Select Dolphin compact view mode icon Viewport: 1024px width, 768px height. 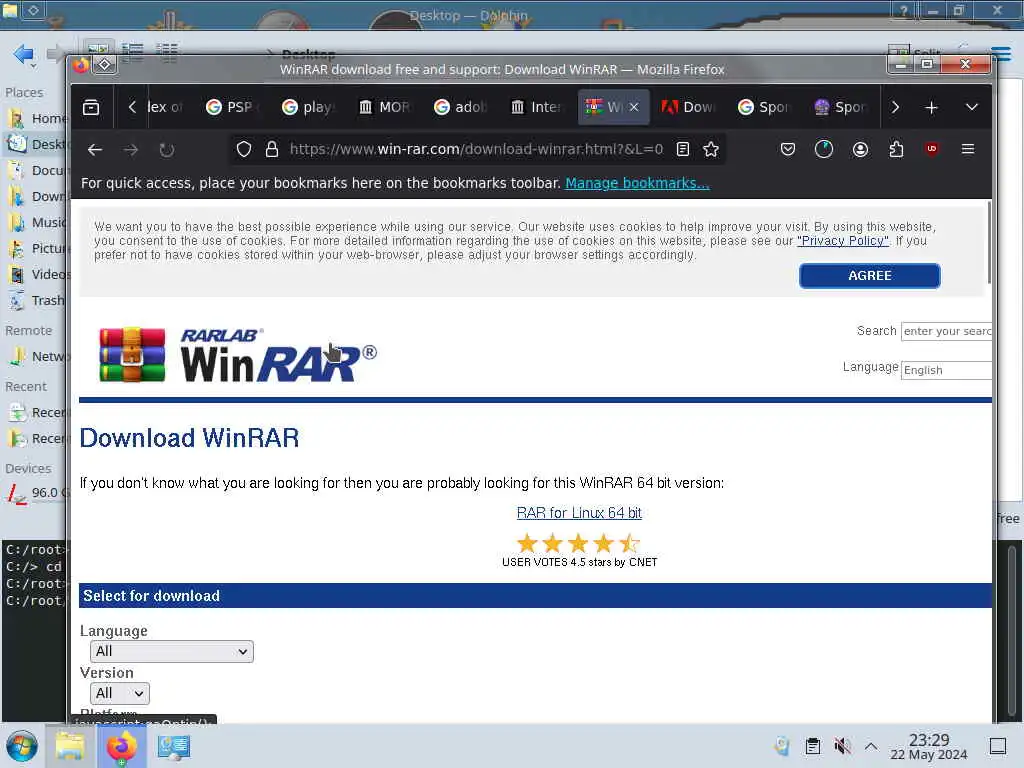(x=133, y=52)
